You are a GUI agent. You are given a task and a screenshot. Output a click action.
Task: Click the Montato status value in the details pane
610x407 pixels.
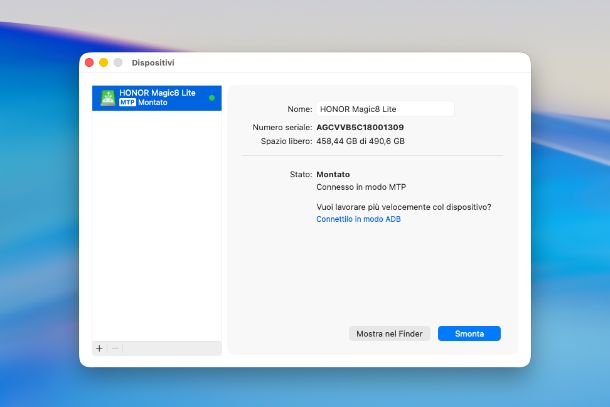click(333, 174)
